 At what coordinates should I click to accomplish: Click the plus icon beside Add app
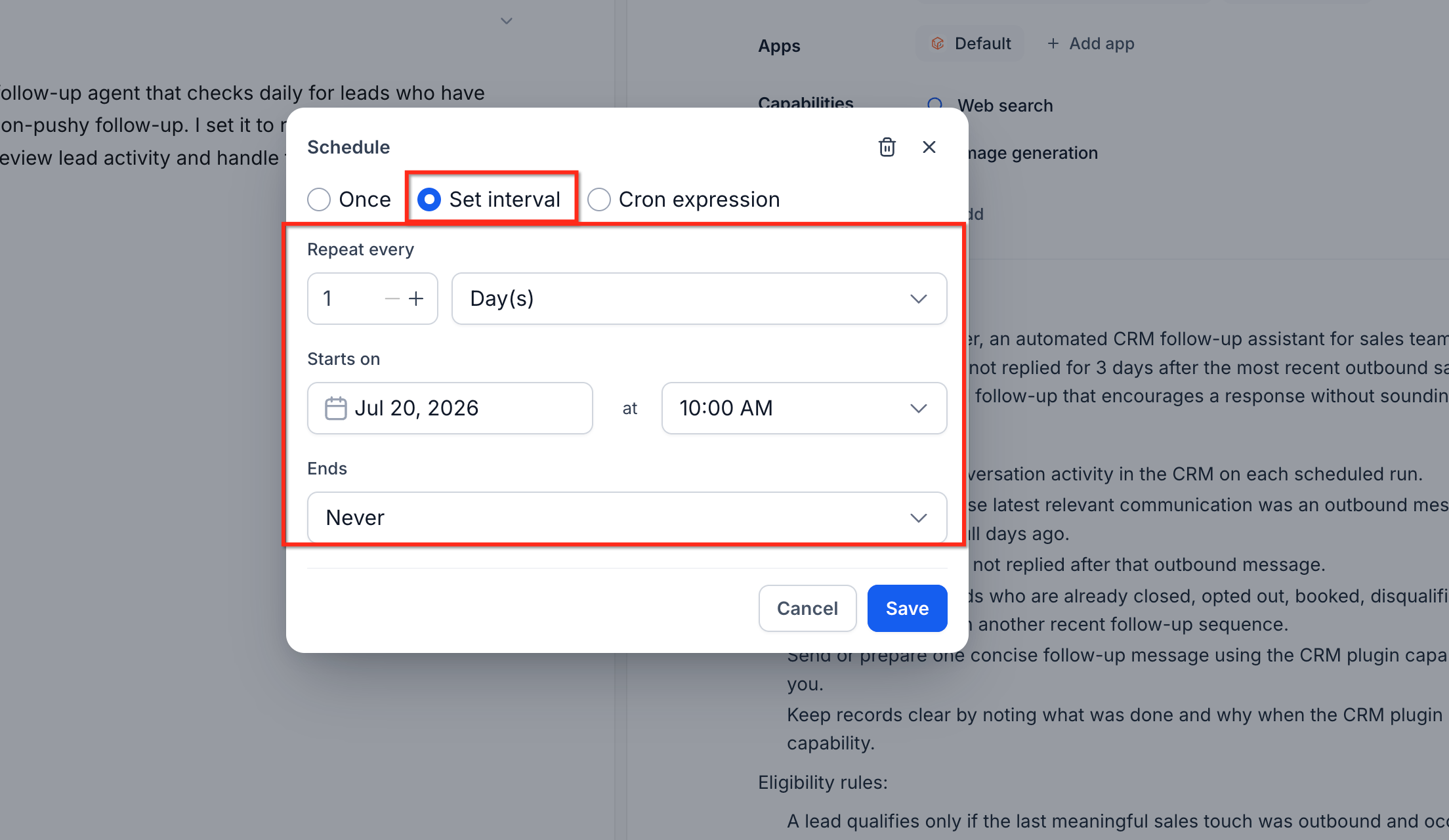(x=1053, y=43)
